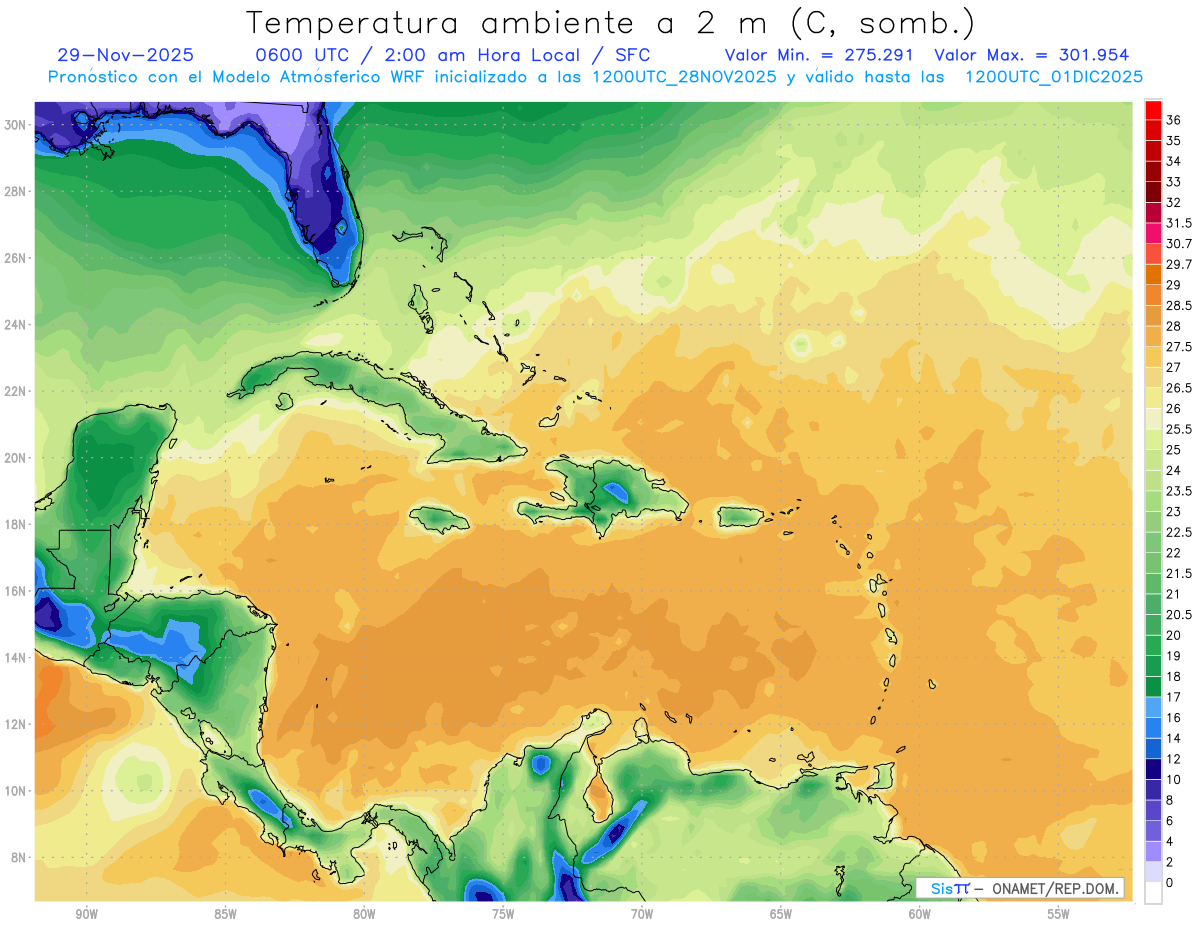Click the legend value "19"

coord(1174,655)
